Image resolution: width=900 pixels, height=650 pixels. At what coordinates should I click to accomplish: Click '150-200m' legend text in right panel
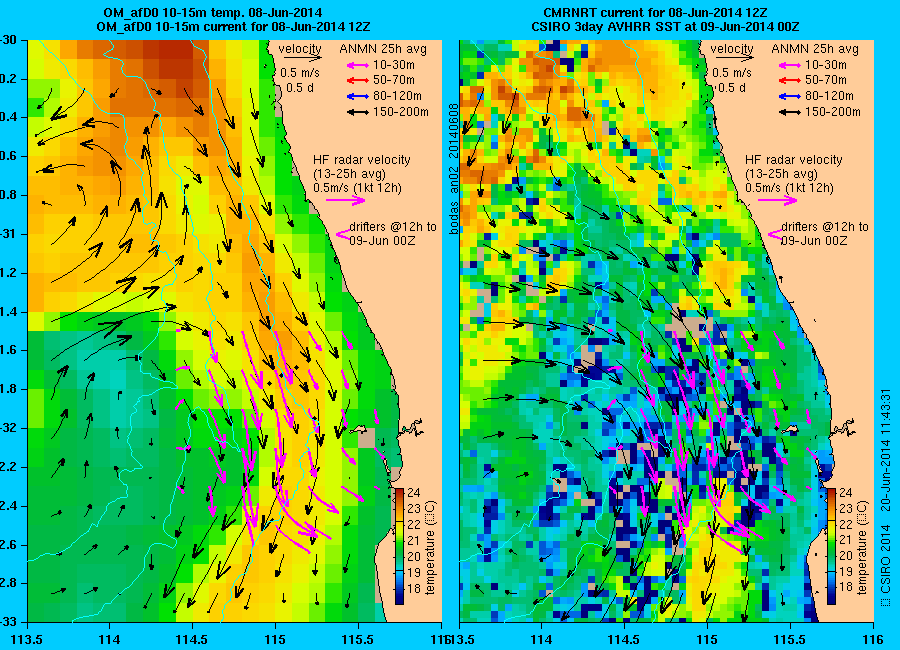833,112
